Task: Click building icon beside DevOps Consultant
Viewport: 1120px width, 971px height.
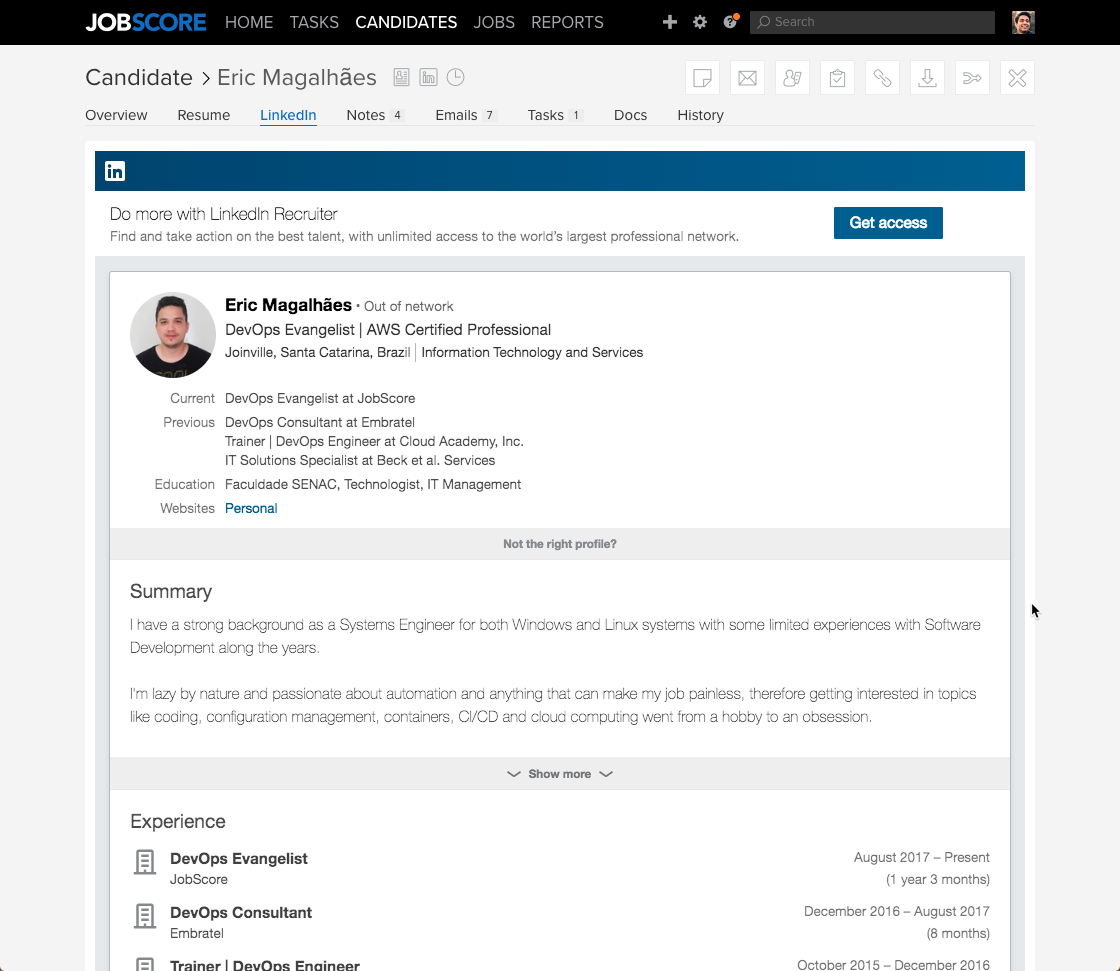Action: (x=145, y=916)
